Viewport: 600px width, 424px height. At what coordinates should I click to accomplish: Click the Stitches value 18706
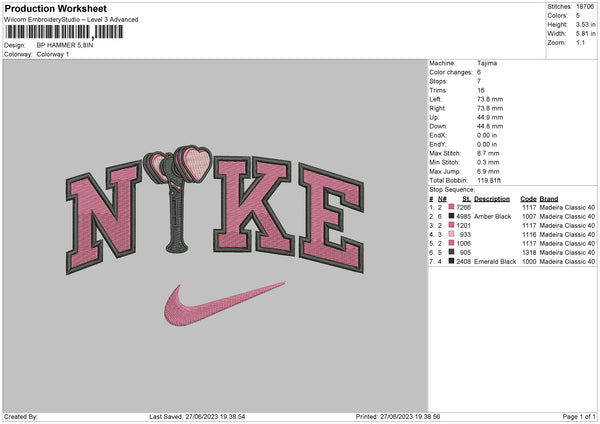585,7
